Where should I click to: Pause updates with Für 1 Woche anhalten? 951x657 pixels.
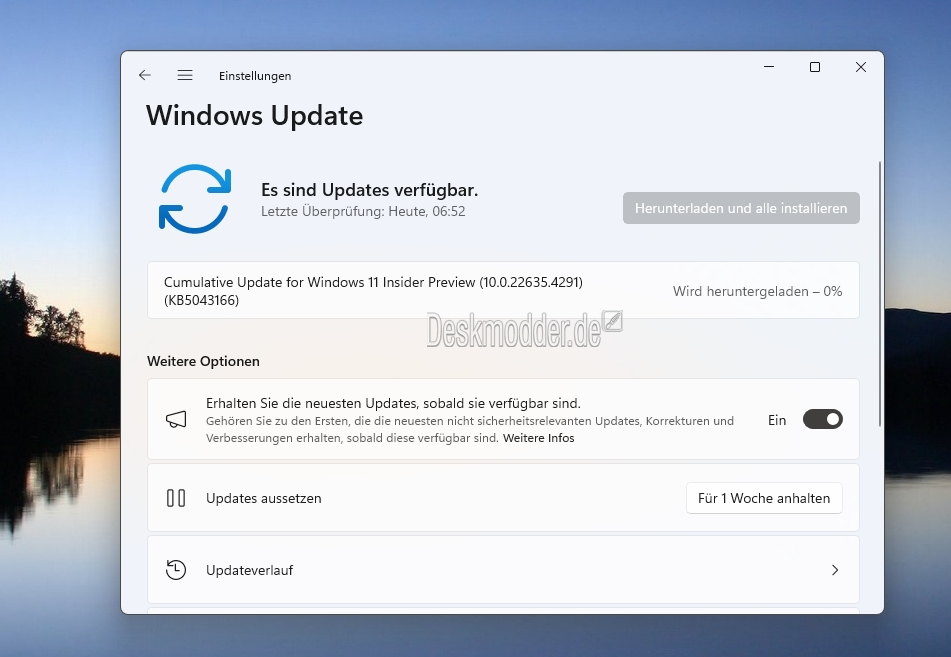pos(764,498)
